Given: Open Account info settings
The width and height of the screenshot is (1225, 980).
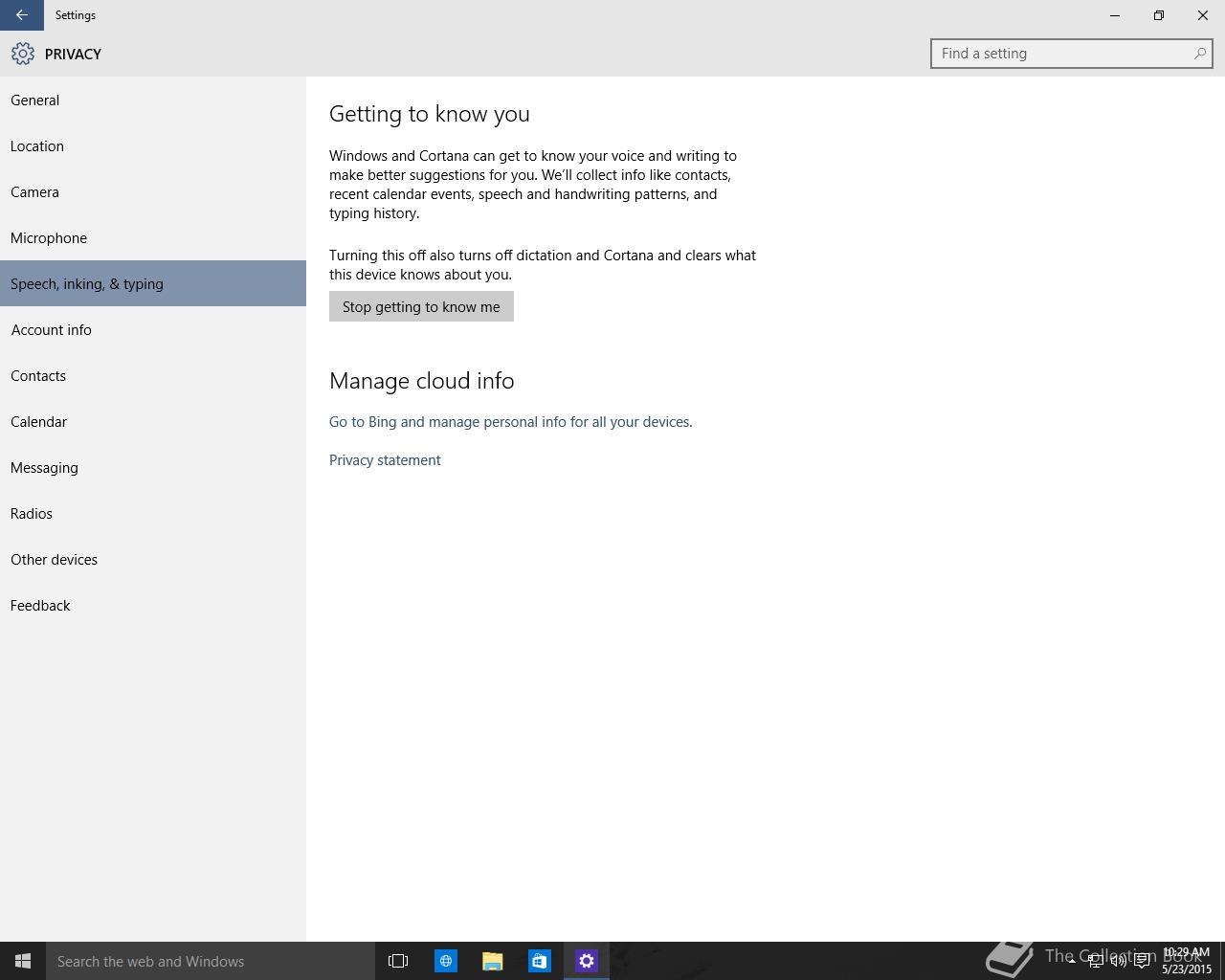Looking at the screenshot, I should (153, 329).
